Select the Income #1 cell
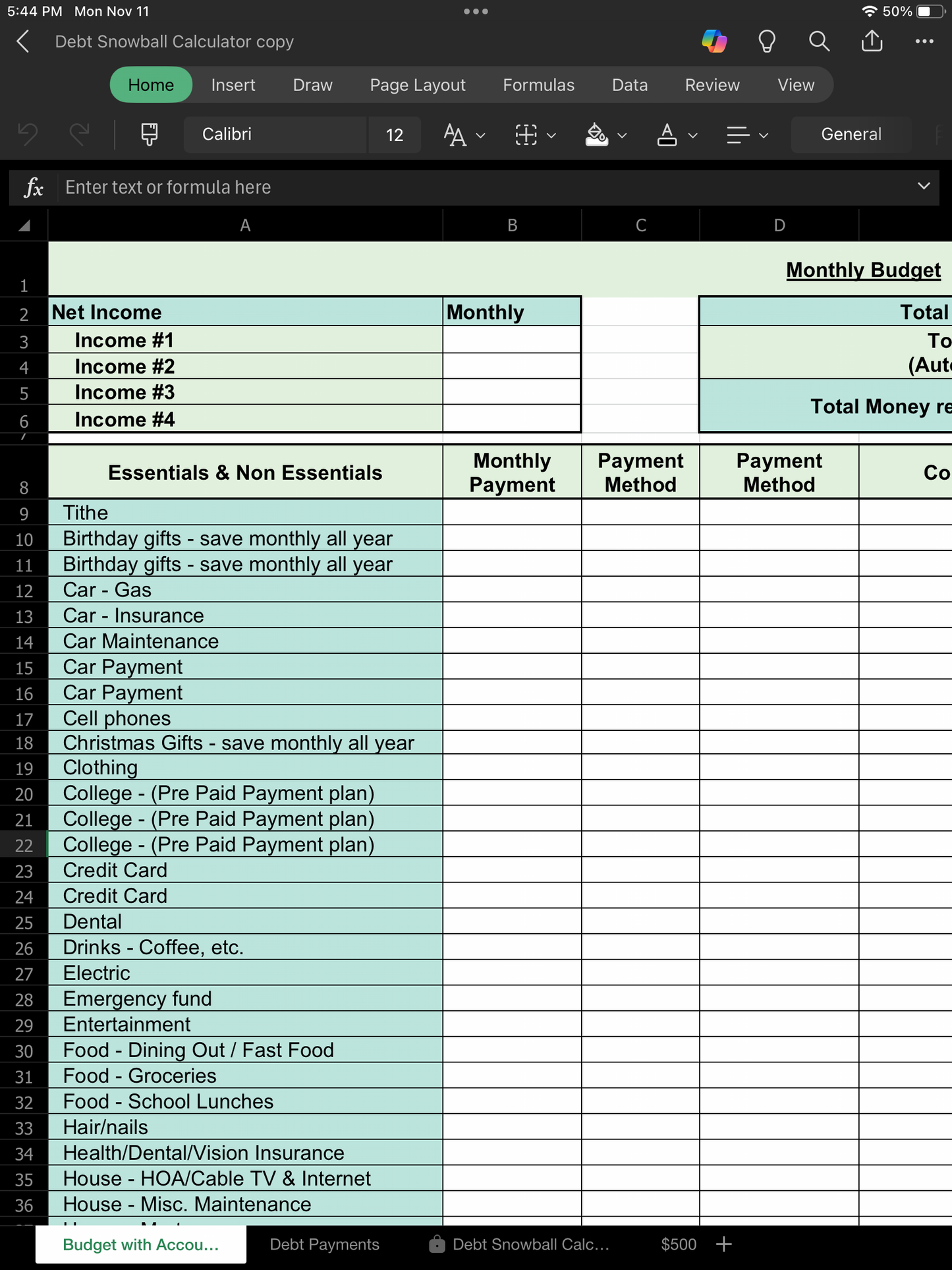 (x=246, y=340)
